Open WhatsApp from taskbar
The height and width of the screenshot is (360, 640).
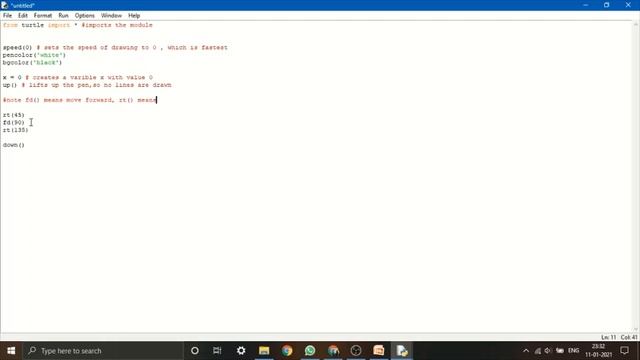[x=310, y=351]
